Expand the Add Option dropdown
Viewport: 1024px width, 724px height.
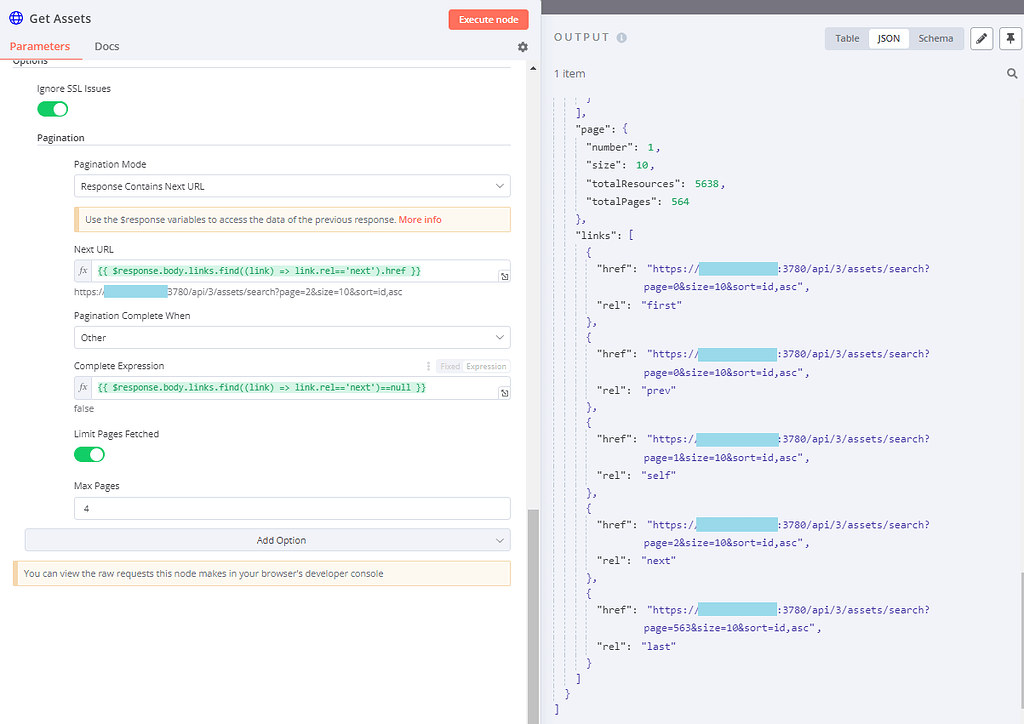click(x=267, y=541)
